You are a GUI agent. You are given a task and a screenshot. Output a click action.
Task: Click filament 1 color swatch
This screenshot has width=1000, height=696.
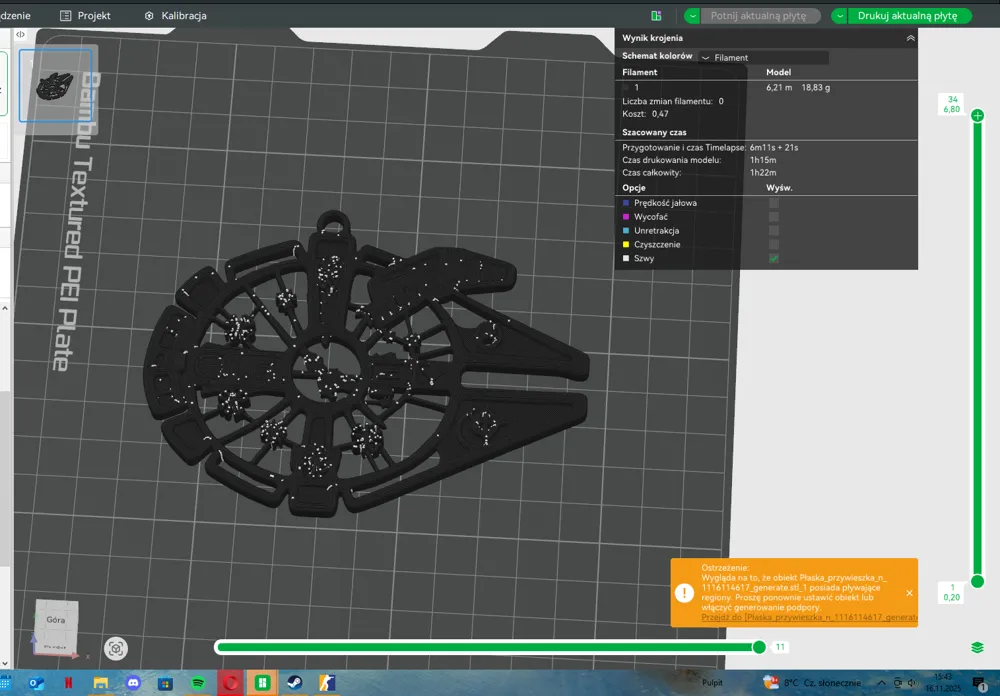pos(626,87)
